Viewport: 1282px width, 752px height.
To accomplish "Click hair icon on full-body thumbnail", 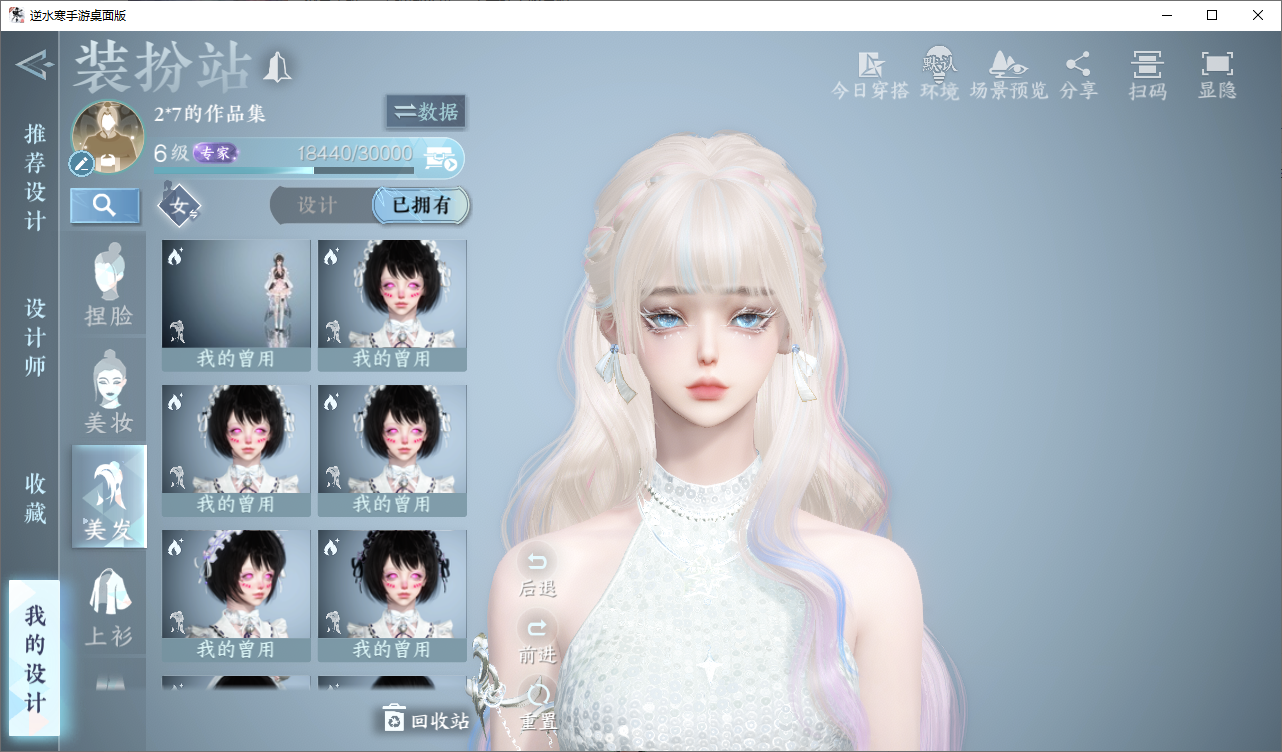I will click(177, 330).
